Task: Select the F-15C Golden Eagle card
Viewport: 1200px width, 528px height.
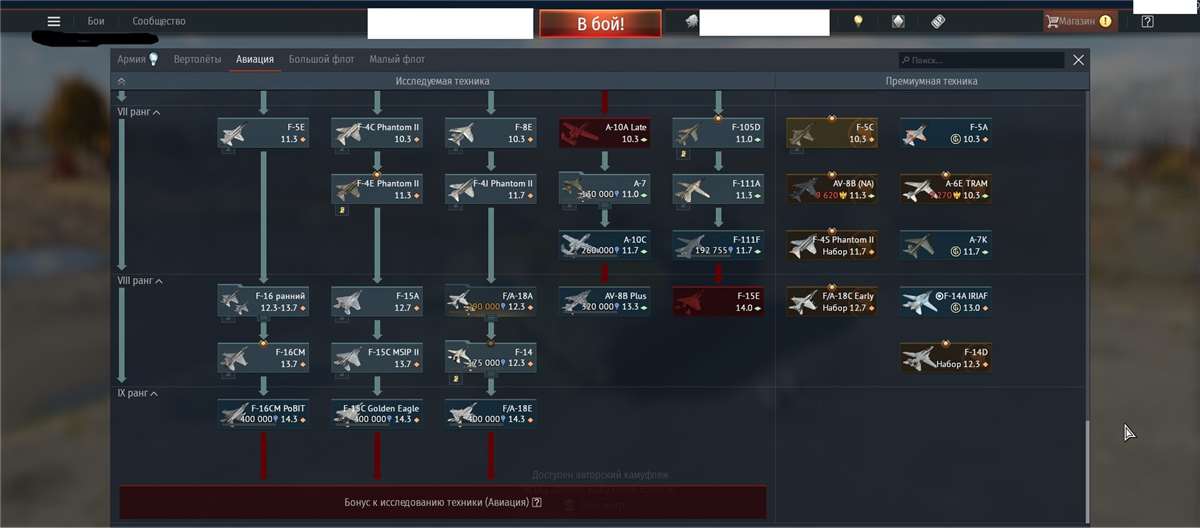Action: [376, 414]
